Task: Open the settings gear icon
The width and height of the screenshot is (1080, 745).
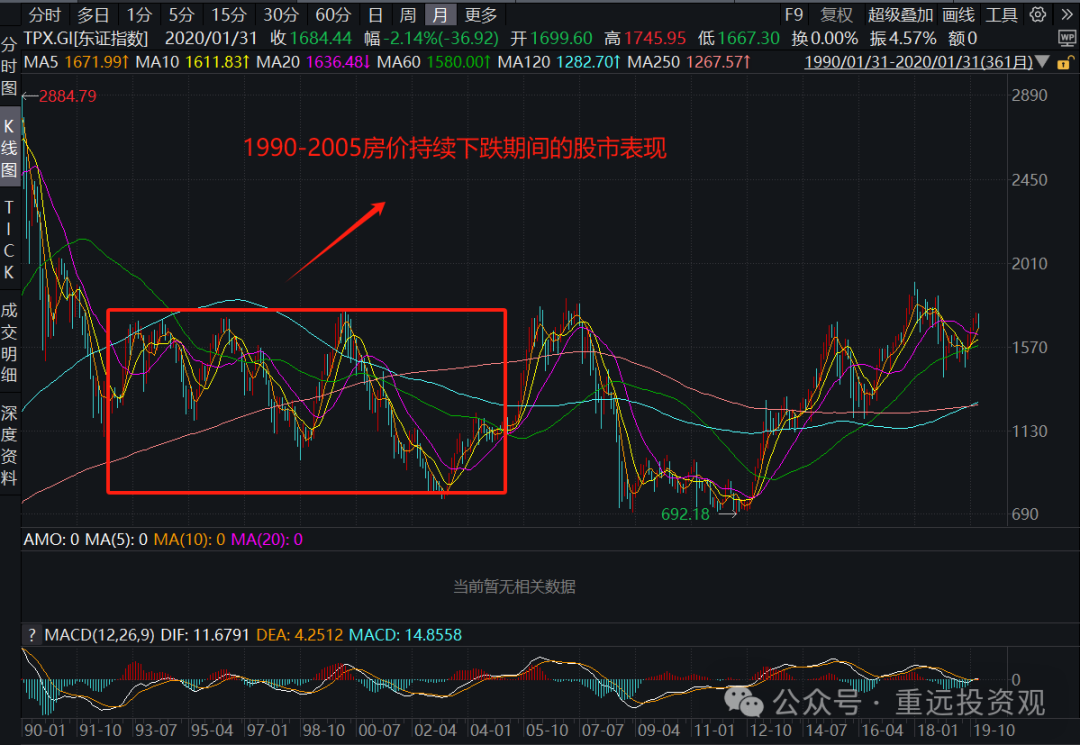Action: tap(1038, 14)
